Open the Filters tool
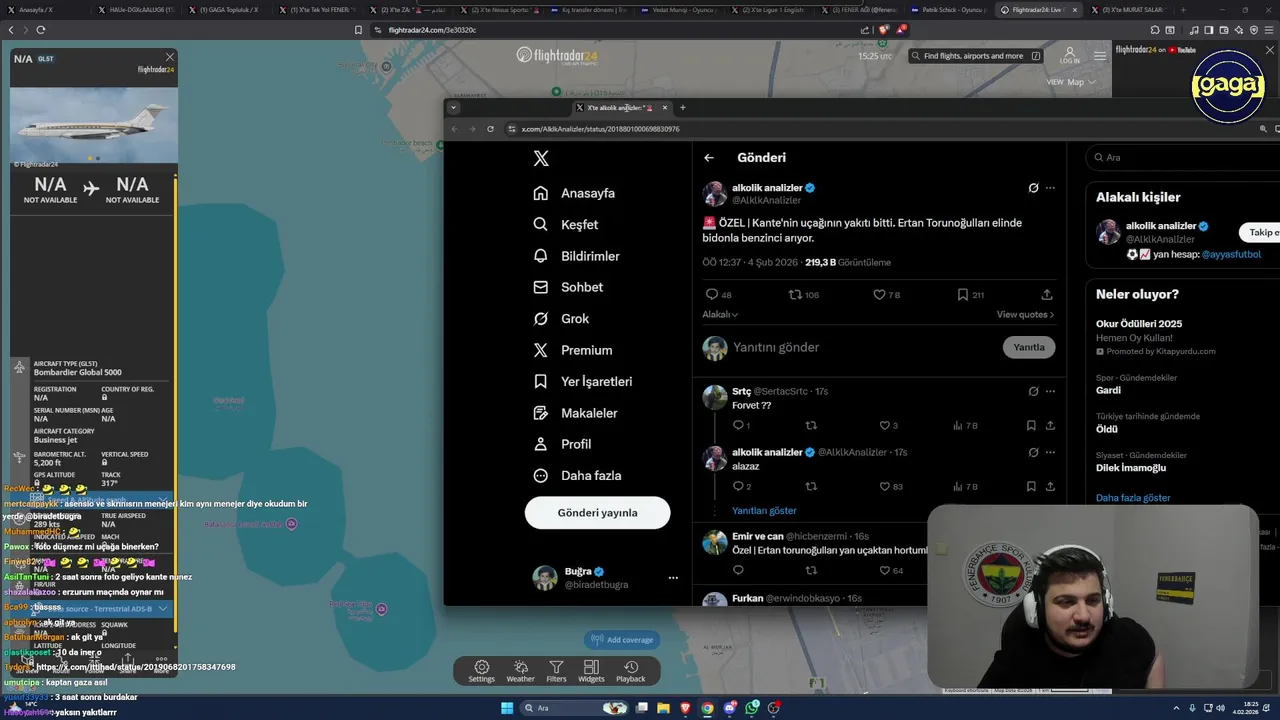This screenshot has height=720, width=1280. click(x=557, y=671)
